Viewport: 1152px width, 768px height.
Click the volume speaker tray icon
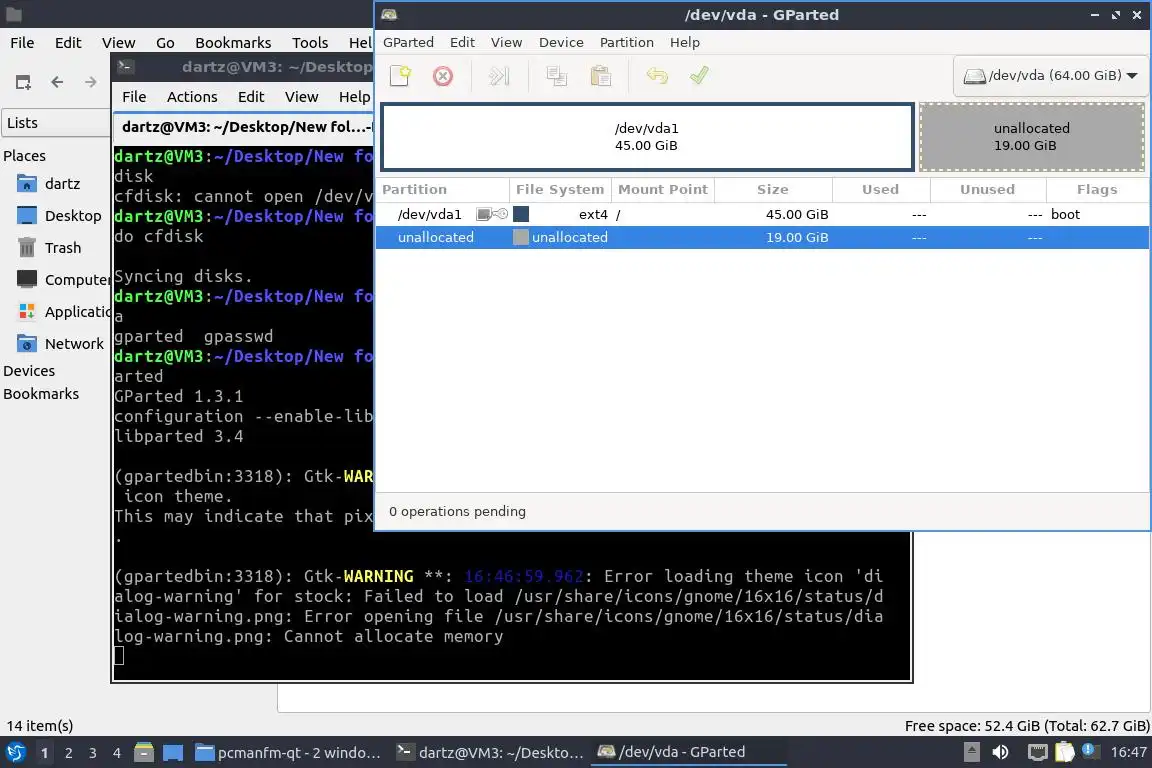coord(1000,753)
